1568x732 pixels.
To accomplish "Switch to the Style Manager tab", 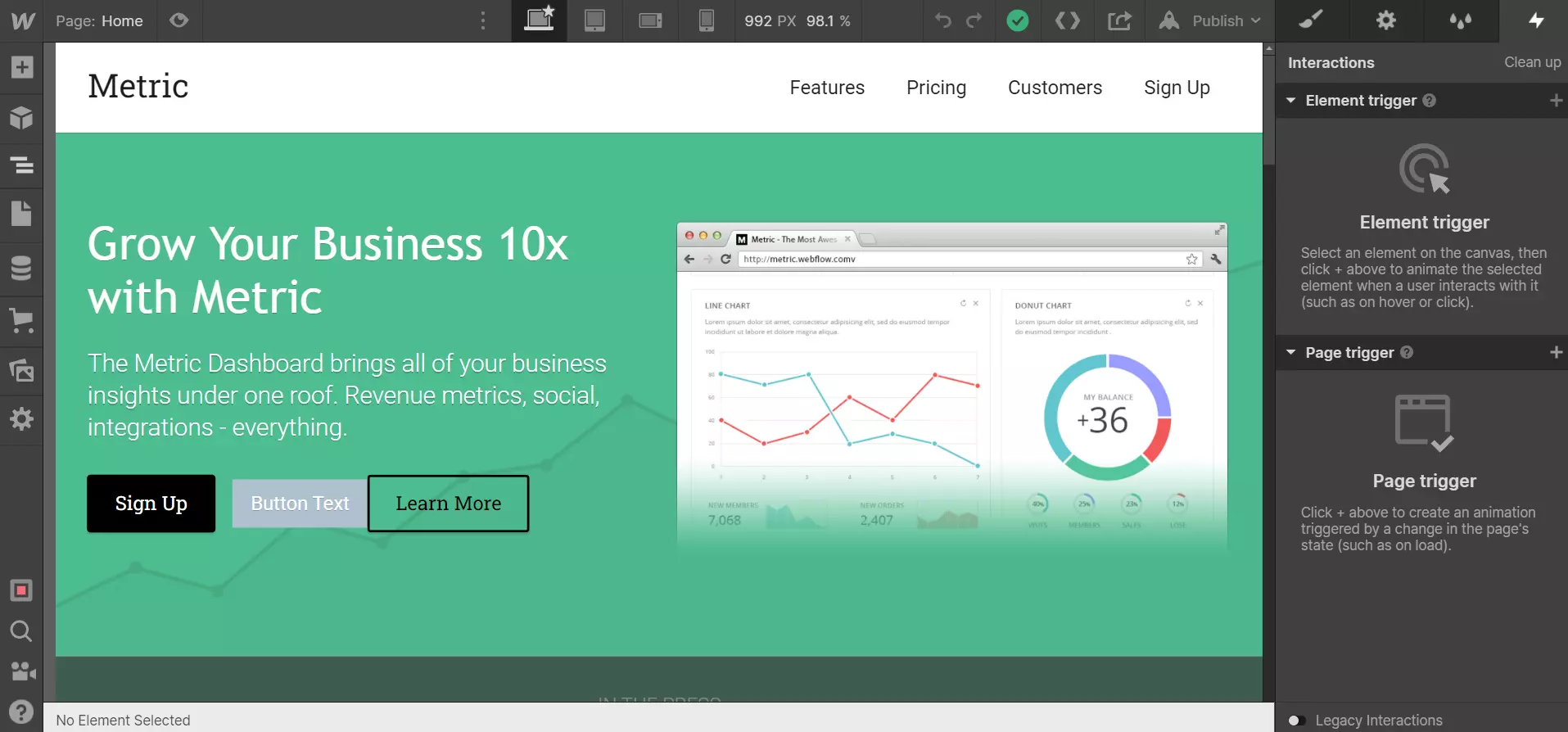I will 1461,20.
